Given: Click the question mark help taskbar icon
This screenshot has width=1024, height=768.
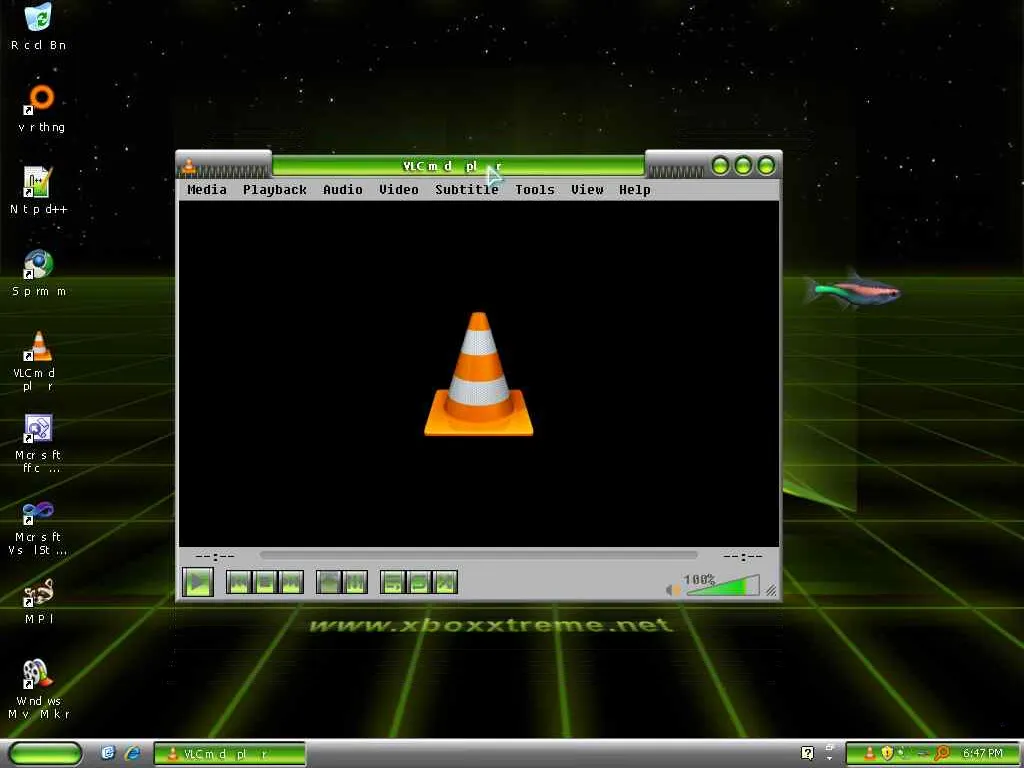Looking at the screenshot, I should (807, 754).
